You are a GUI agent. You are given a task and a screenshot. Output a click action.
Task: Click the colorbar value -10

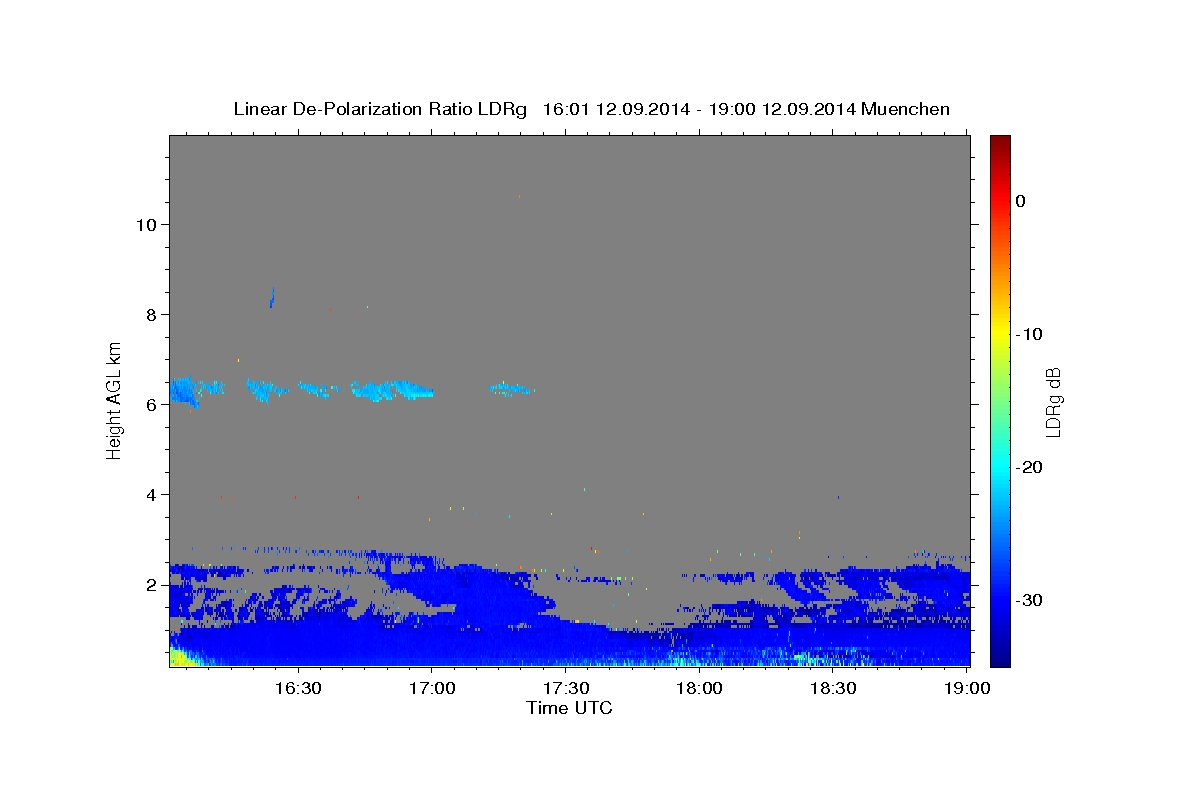tap(1029, 334)
